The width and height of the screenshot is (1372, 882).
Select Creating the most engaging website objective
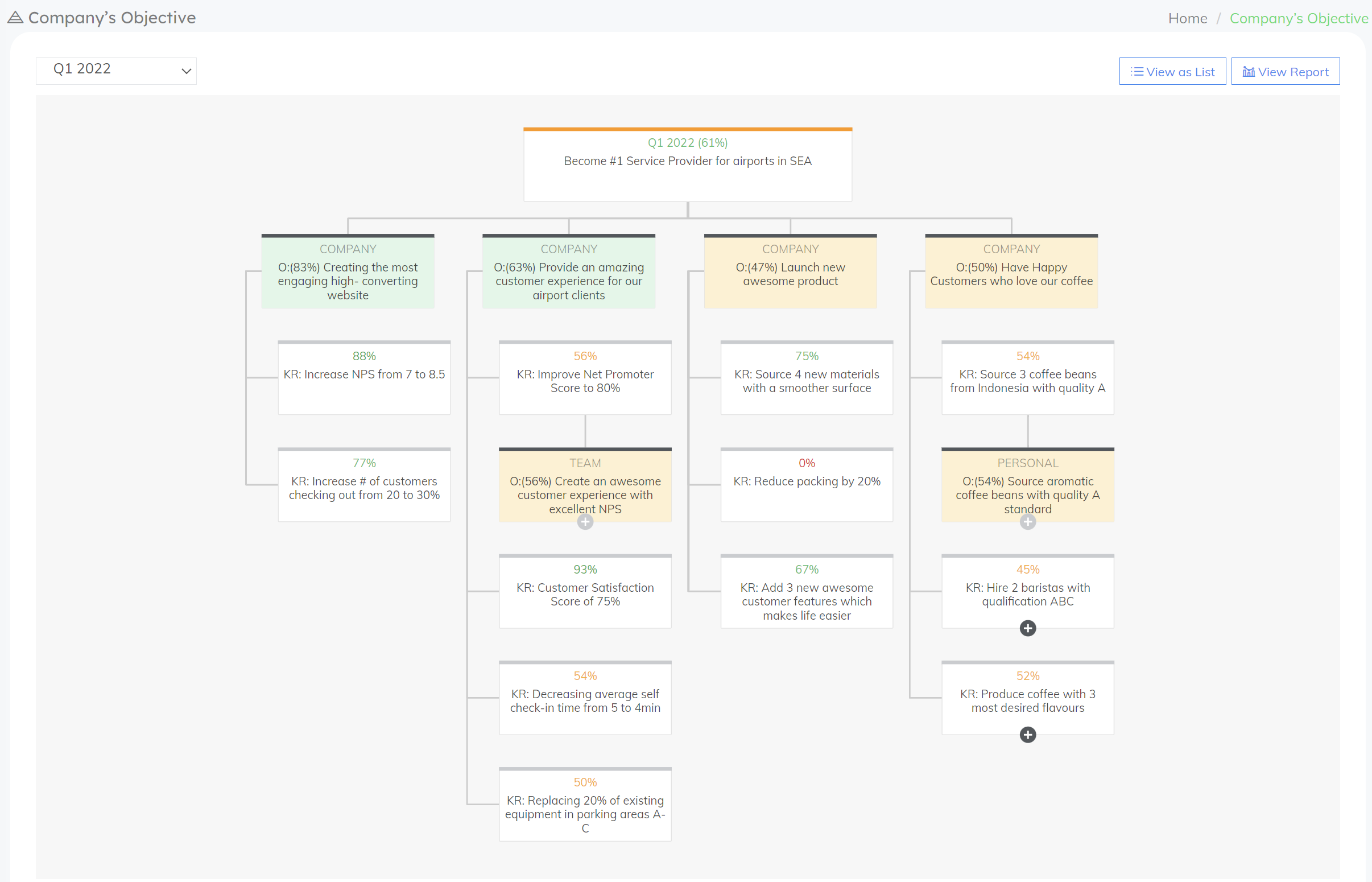click(348, 271)
